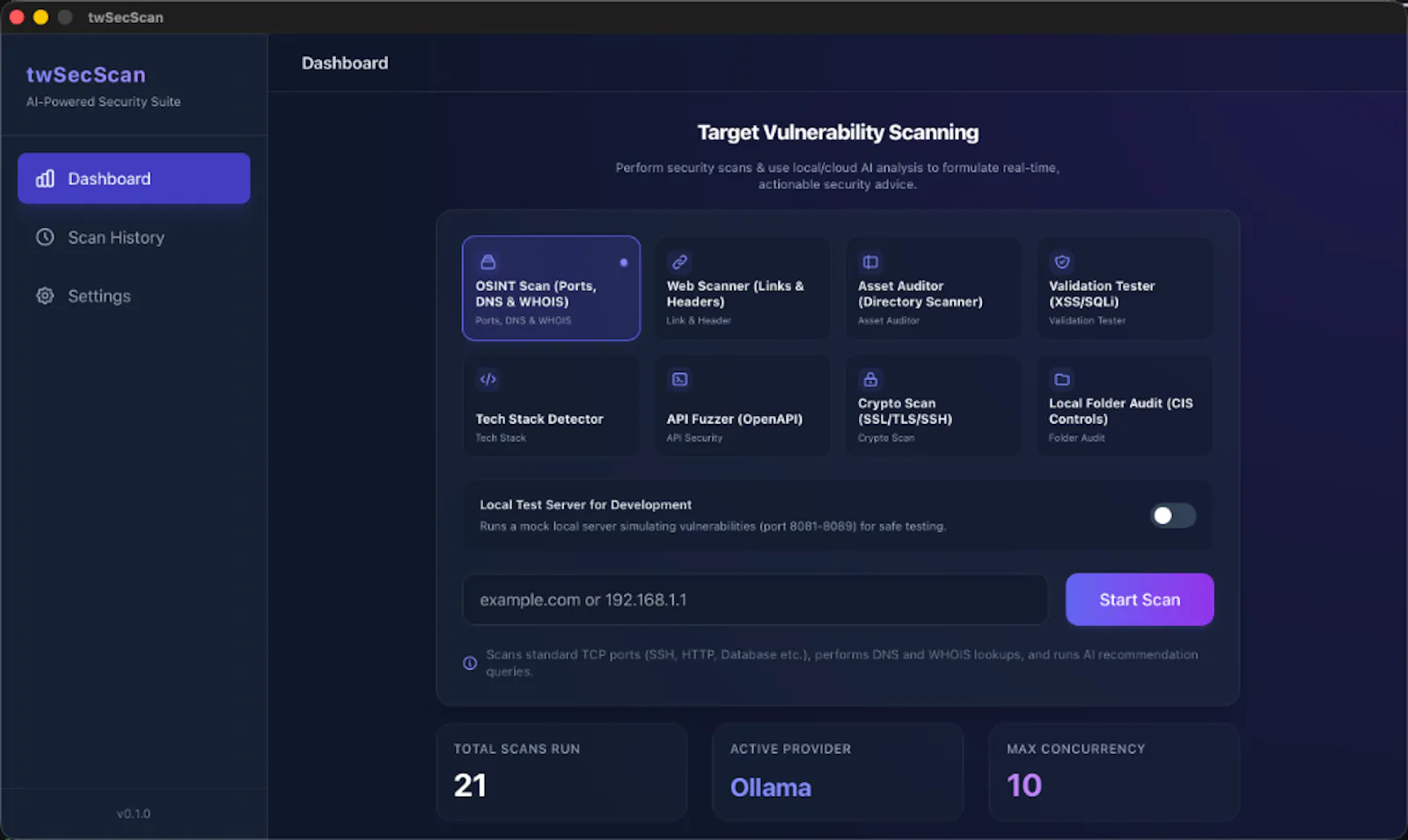Click the twSecScan logo title
Screen dimensions: 1408x840
[x=86, y=75]
